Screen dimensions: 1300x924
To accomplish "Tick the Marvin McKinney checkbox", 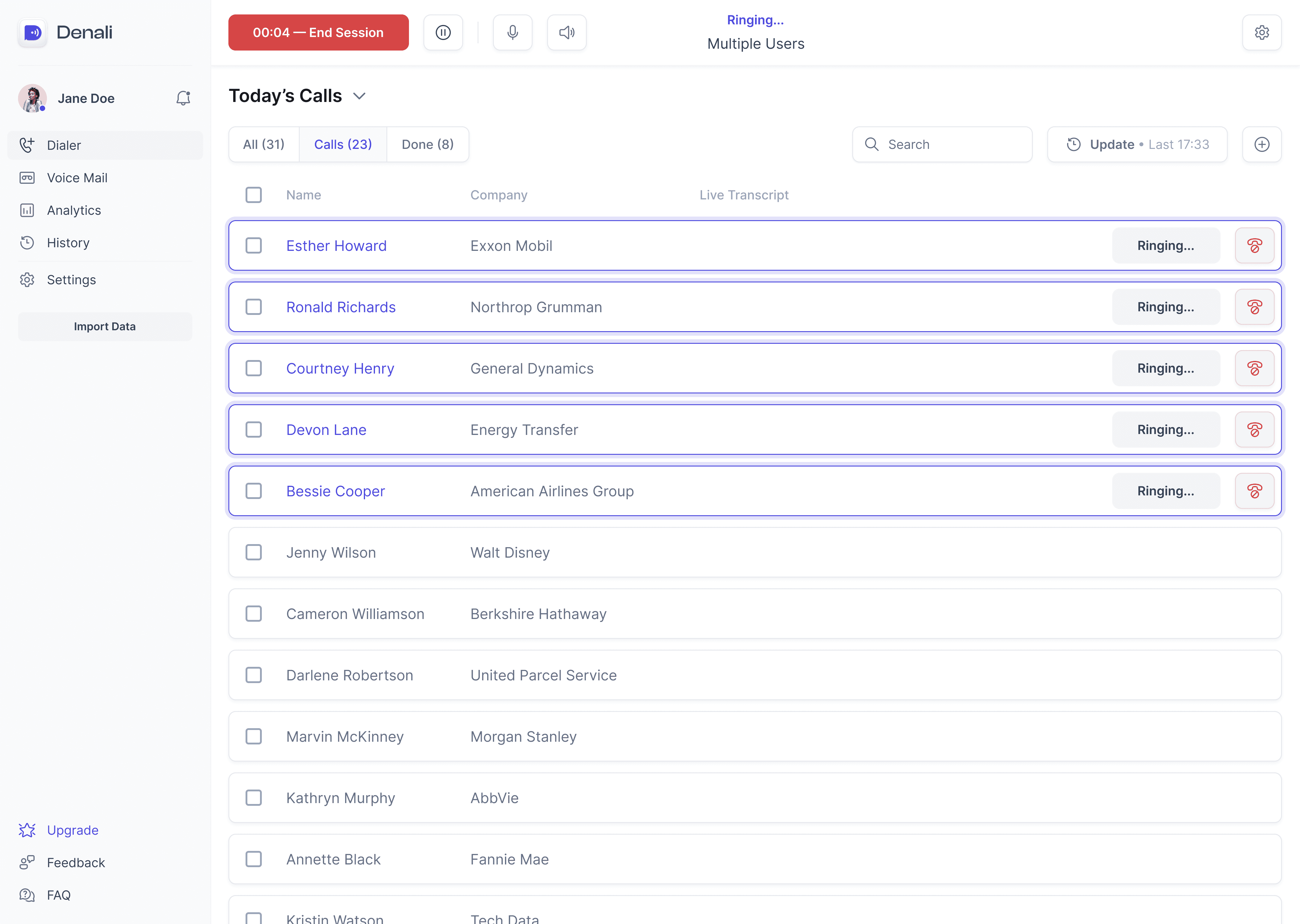I will coord(253,737).
